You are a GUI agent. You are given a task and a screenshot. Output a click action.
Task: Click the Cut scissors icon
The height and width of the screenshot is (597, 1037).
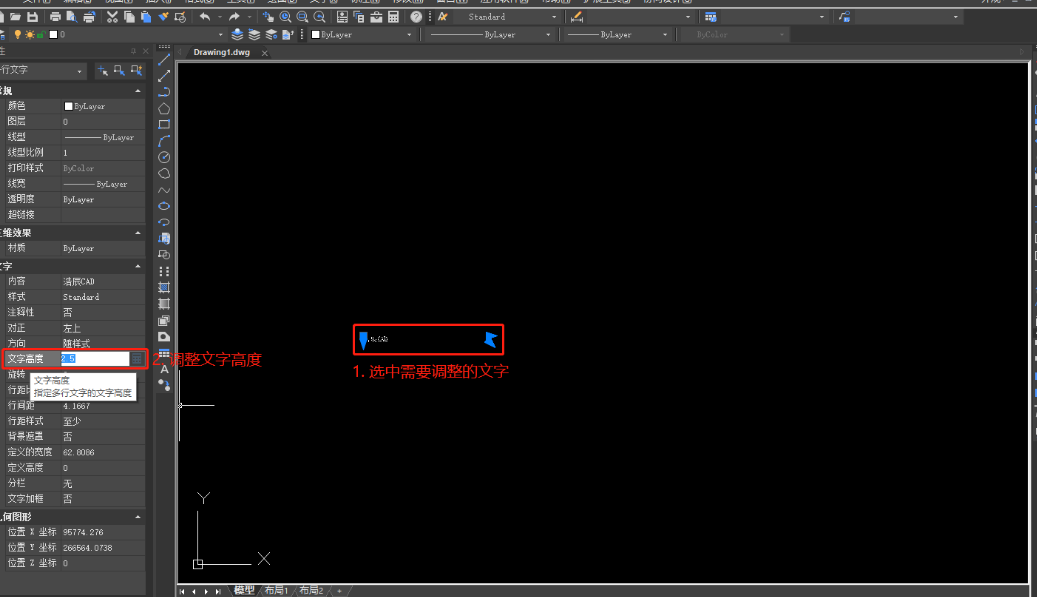point(112,17)
